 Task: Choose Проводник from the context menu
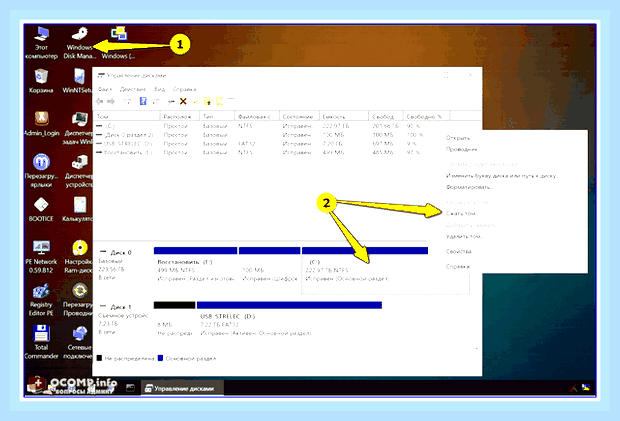coord(461,149)
